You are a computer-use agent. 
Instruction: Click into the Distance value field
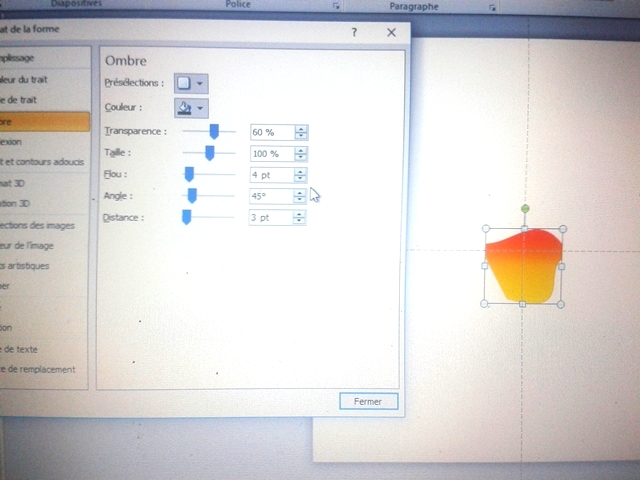point(270,217)
